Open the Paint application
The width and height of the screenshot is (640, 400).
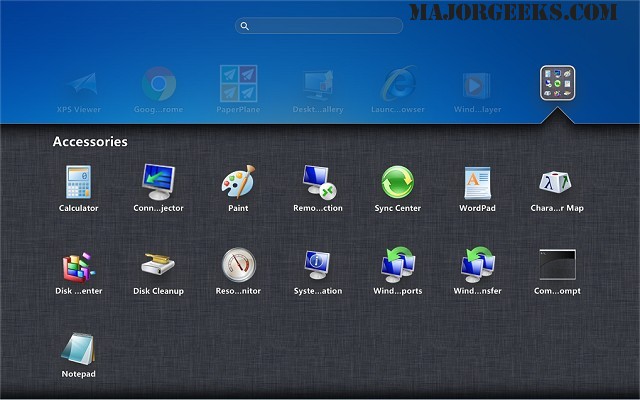238,182
